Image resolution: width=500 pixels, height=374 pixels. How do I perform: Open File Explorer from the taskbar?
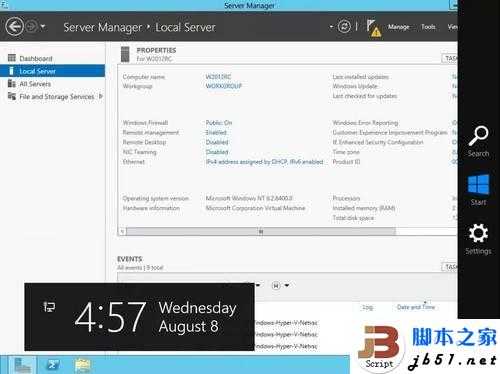coord(83,365)
